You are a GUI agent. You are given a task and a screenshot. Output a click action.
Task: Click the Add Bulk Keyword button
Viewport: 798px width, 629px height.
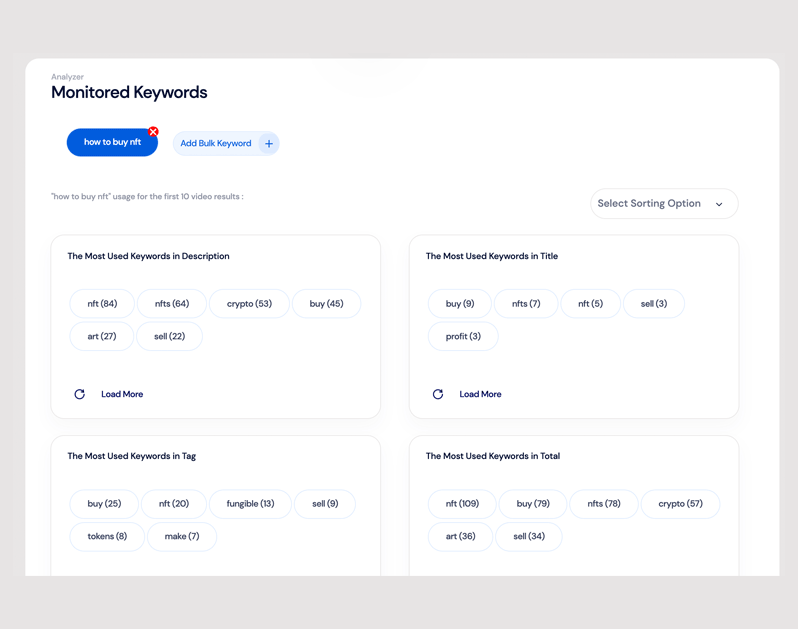(x=216, y=144)
